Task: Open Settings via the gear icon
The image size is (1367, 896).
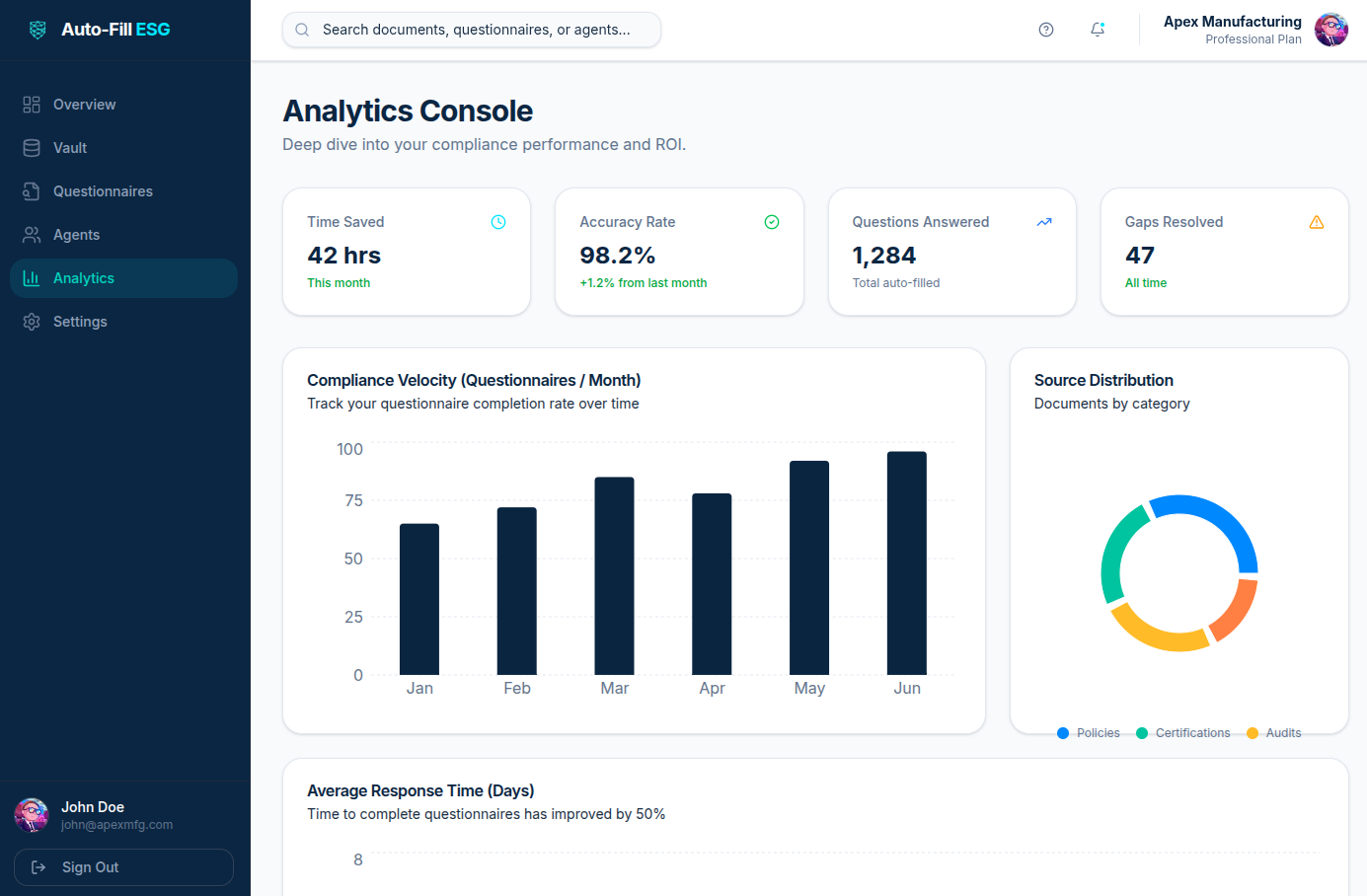Action: coord(30,321)
